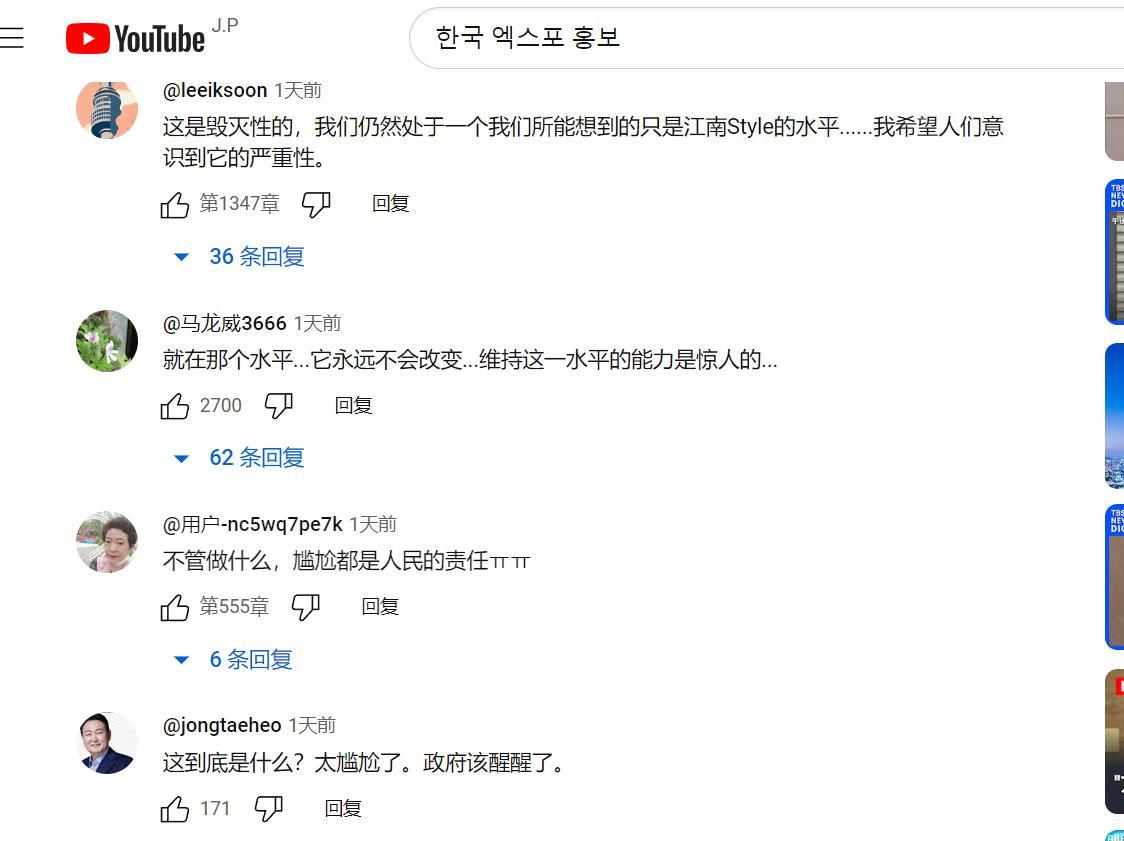Expand the 36 条回复 replies
The width and height of the screenshot is (1124, 841).
tap(240, 256)
